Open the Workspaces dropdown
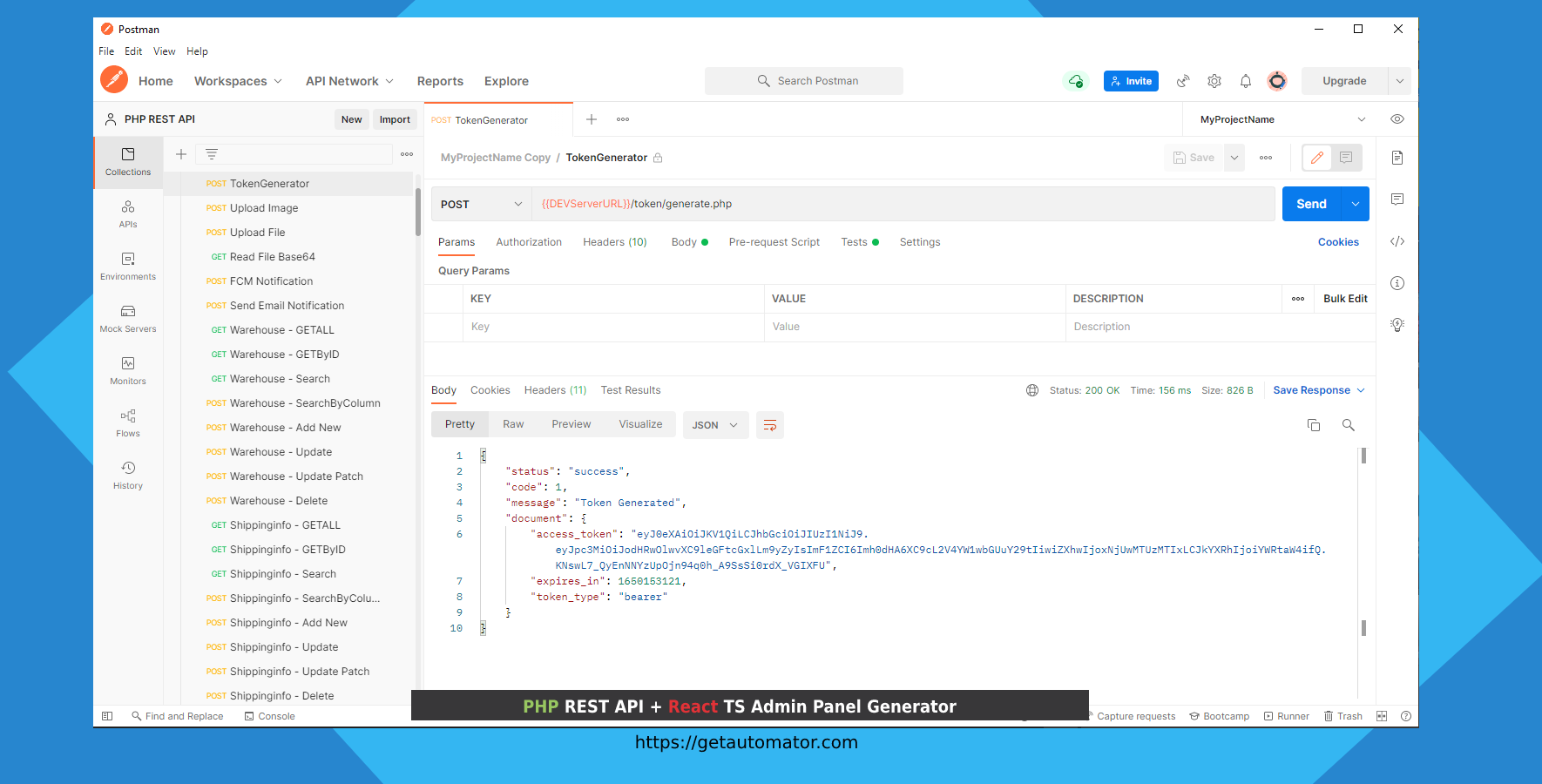This screenshot has width=1542, height=784. point(238,81)
